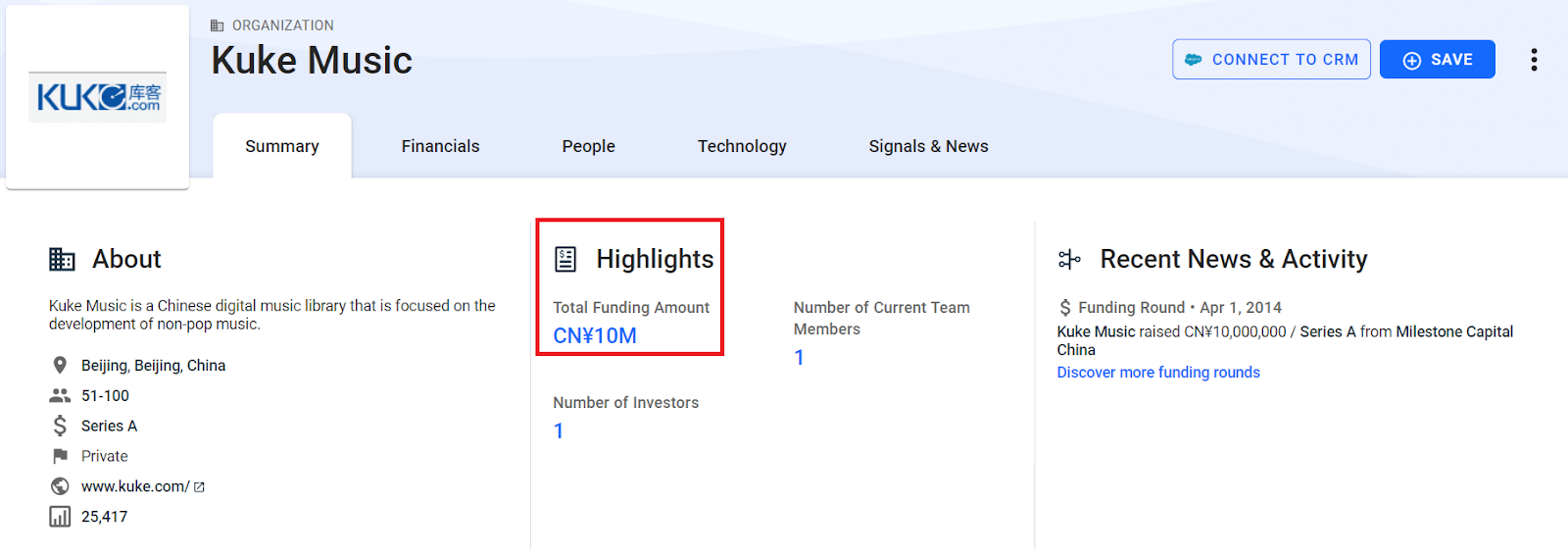Go to the Technology tab

pos(742,146)
